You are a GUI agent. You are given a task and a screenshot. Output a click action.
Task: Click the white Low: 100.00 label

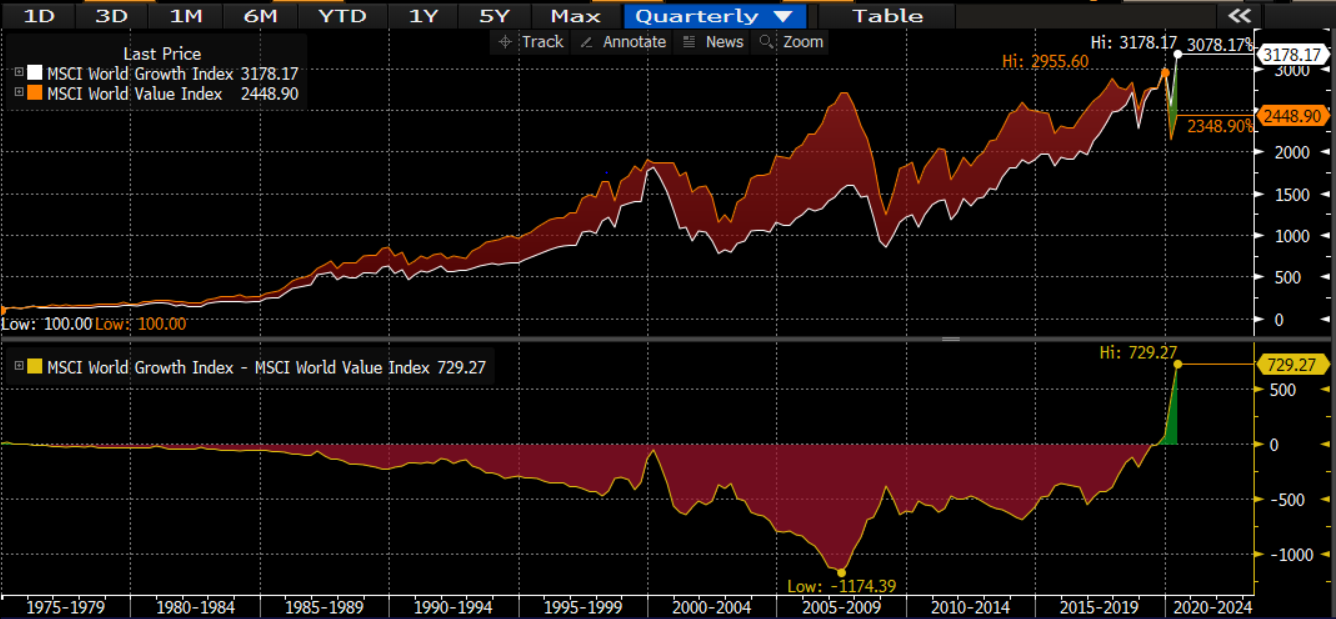(x=46, y=324)
